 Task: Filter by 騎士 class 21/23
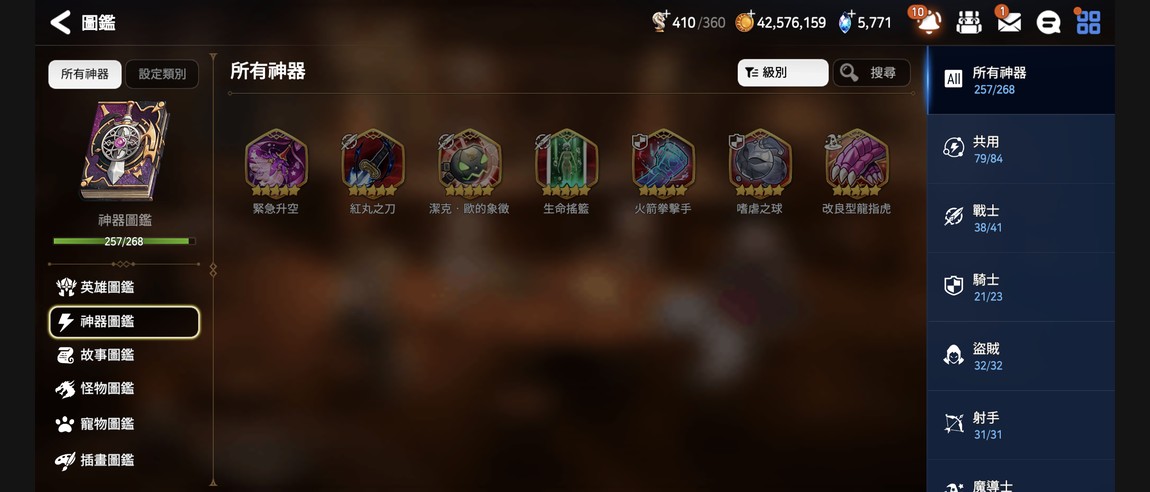(x=1021, y=287)
